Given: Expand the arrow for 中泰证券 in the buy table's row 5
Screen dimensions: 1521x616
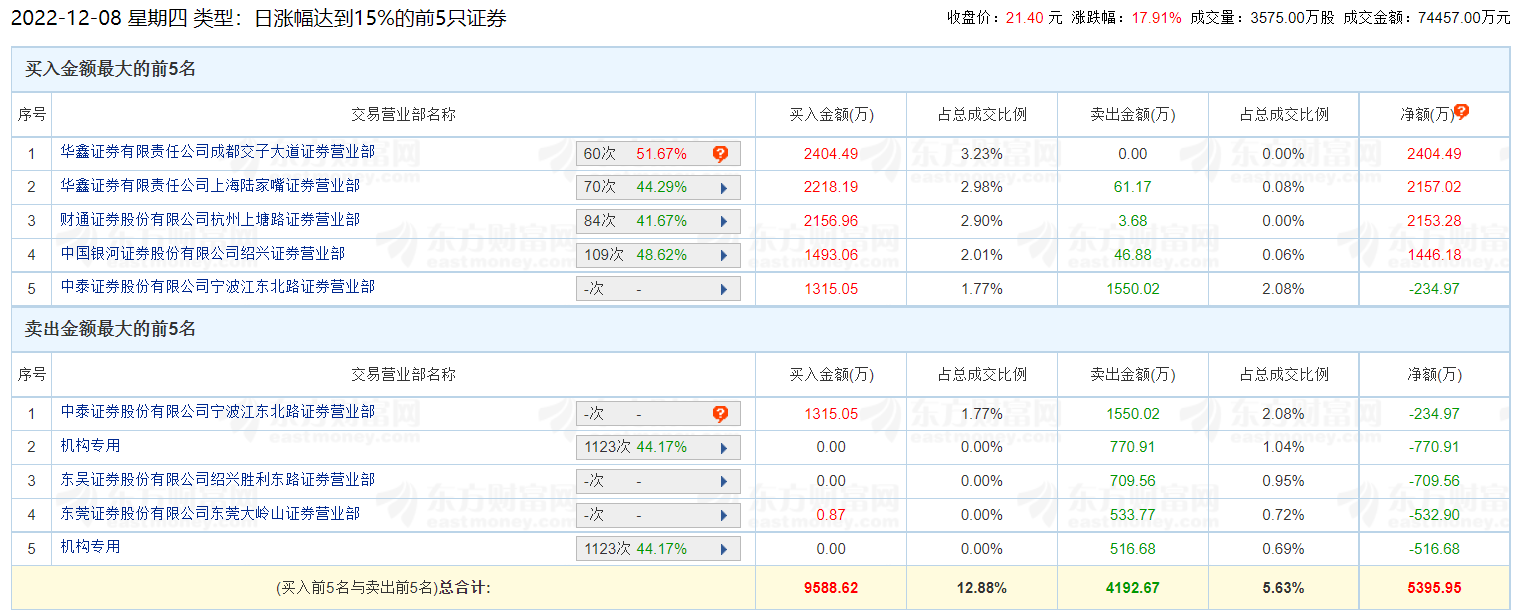Looking at the screenshot, I should pos(723,289).
